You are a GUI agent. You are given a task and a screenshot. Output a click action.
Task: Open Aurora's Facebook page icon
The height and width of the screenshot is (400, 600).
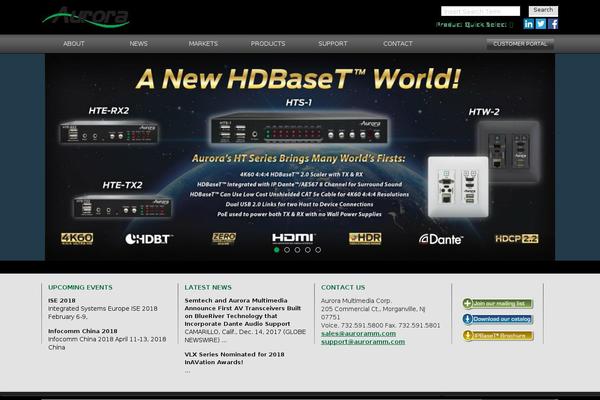click(x=553, y=24)
